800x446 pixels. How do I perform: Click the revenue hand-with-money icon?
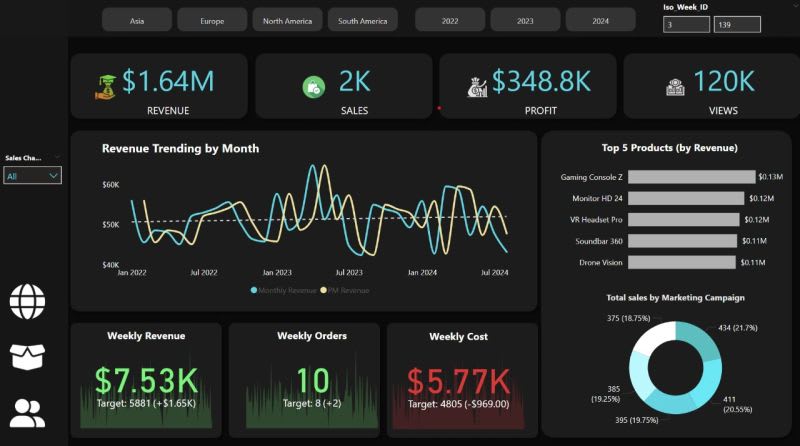coord(106,87)
